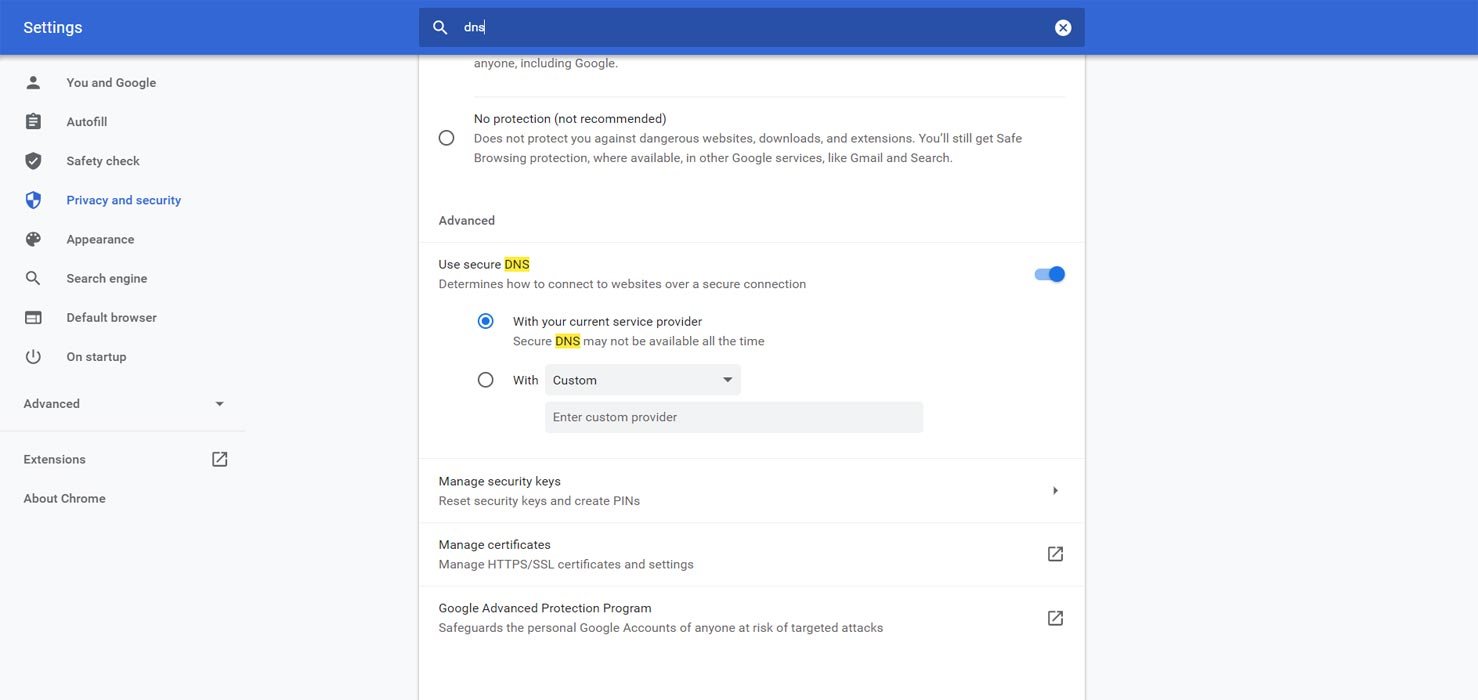Select the No protection radio button

pyautogui.click(x=446, y=138)
